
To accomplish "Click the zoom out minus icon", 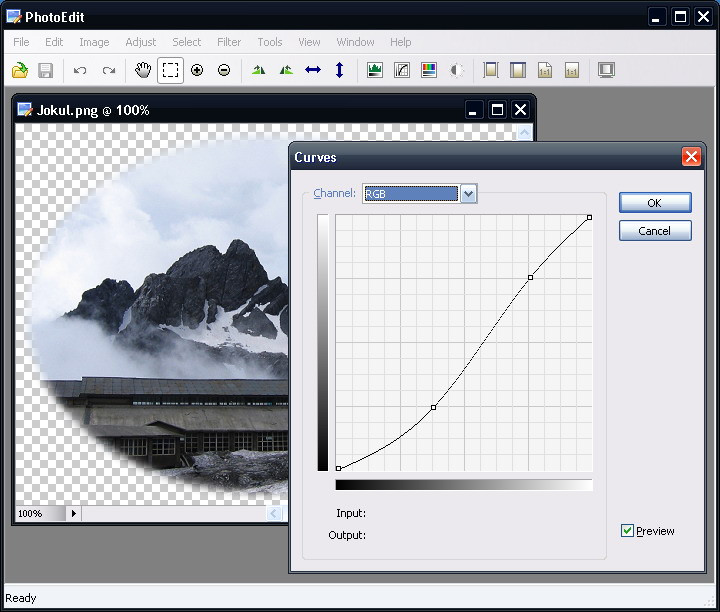I will tap(224, 70).
